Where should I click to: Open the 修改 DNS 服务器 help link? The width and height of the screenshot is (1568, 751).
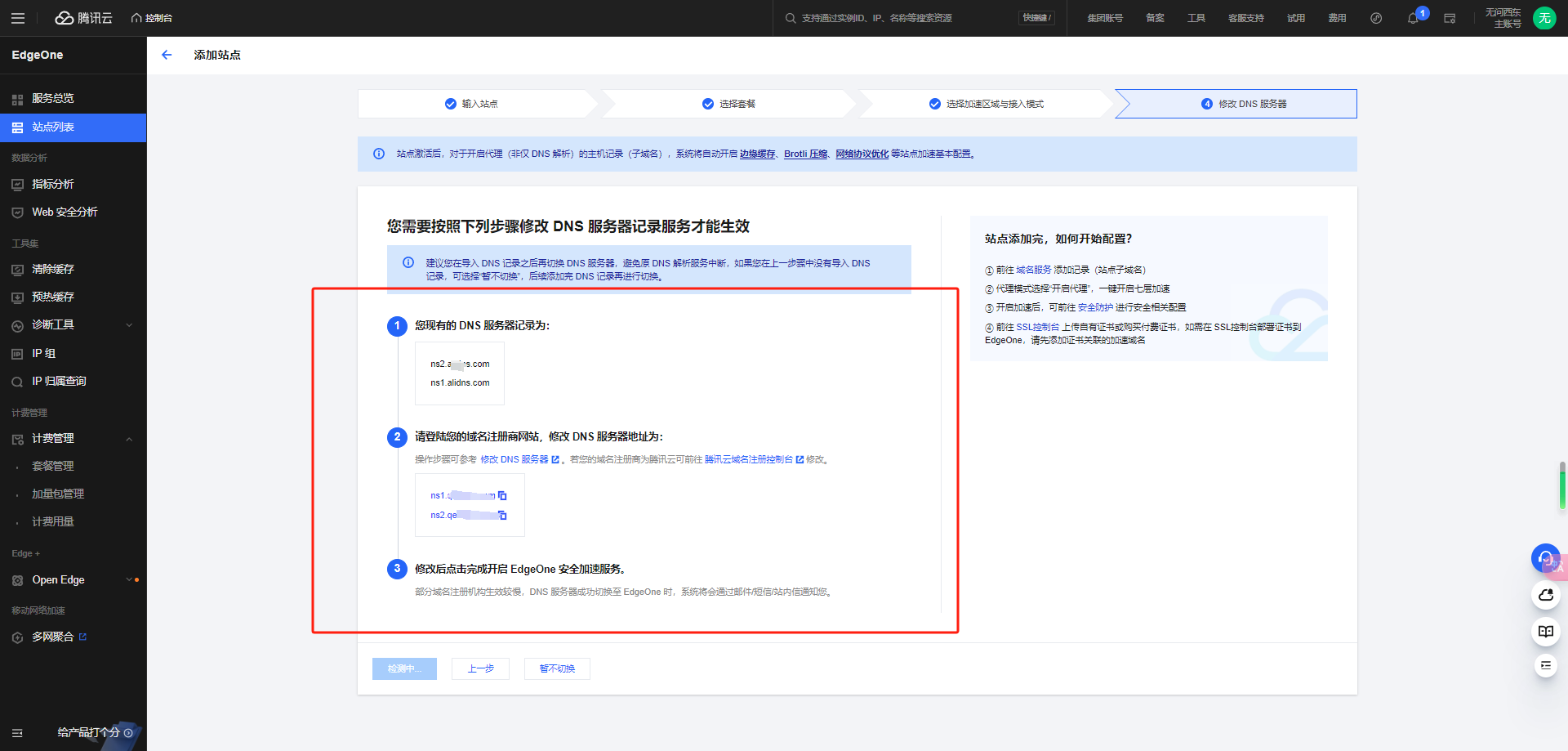[519, 459]
